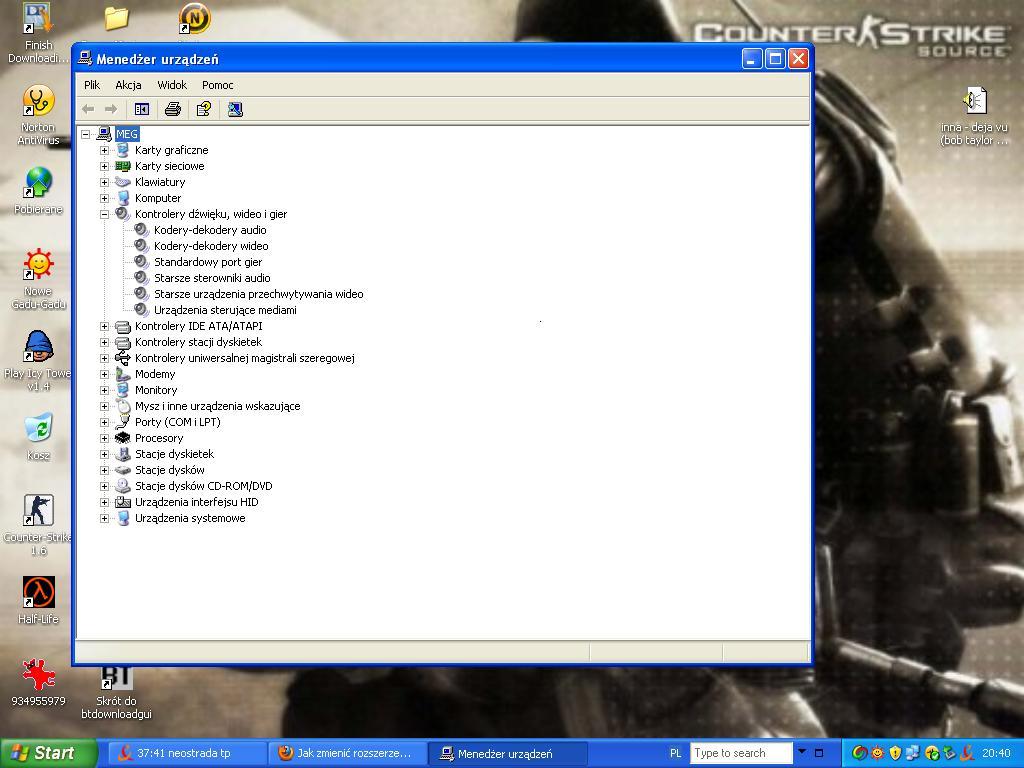Click the PL language indicator
Viewport: 1024px width, 768px height.
click(675, 754)
